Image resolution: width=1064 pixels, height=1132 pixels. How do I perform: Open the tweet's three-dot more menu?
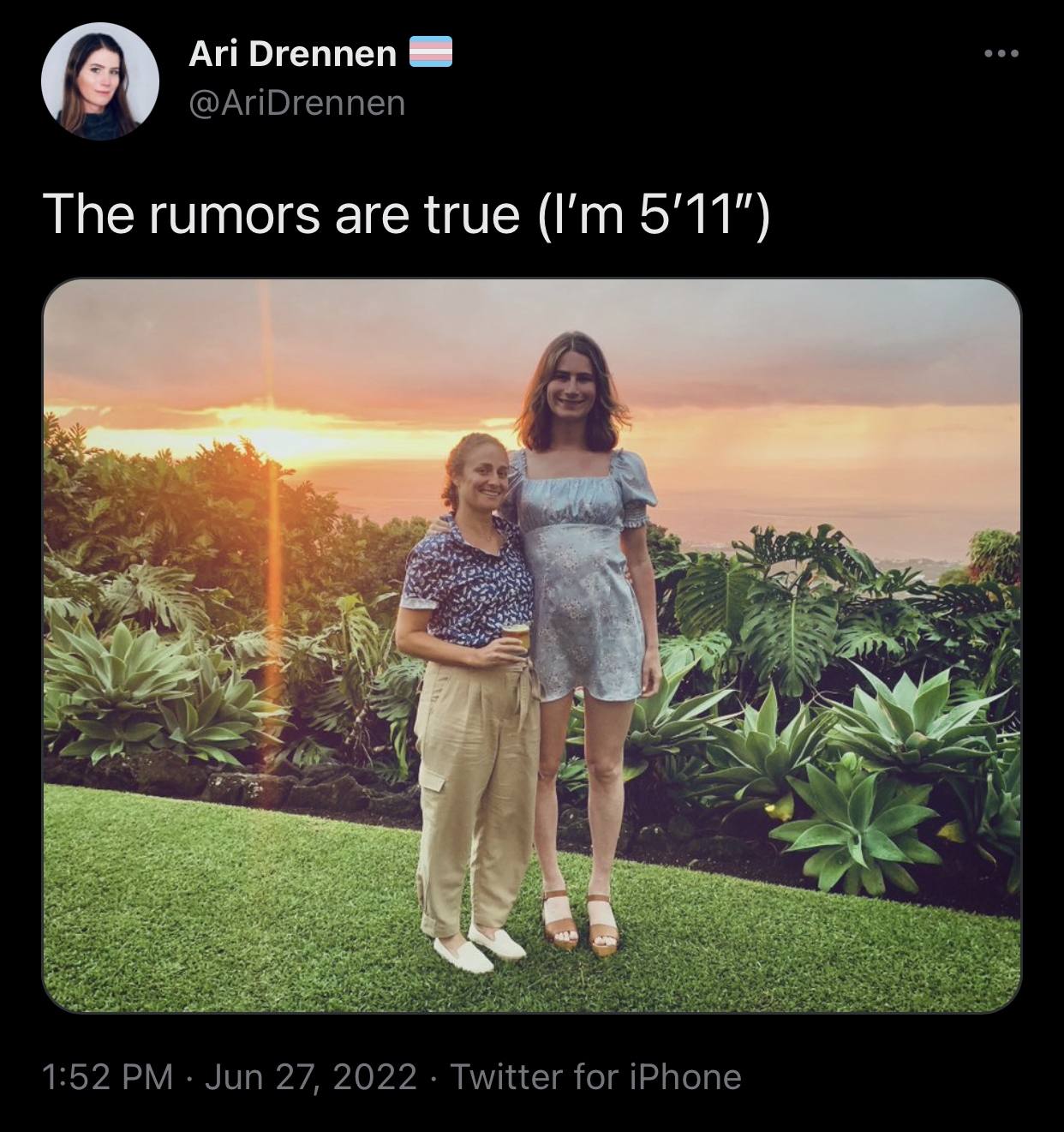(1001, 54)
